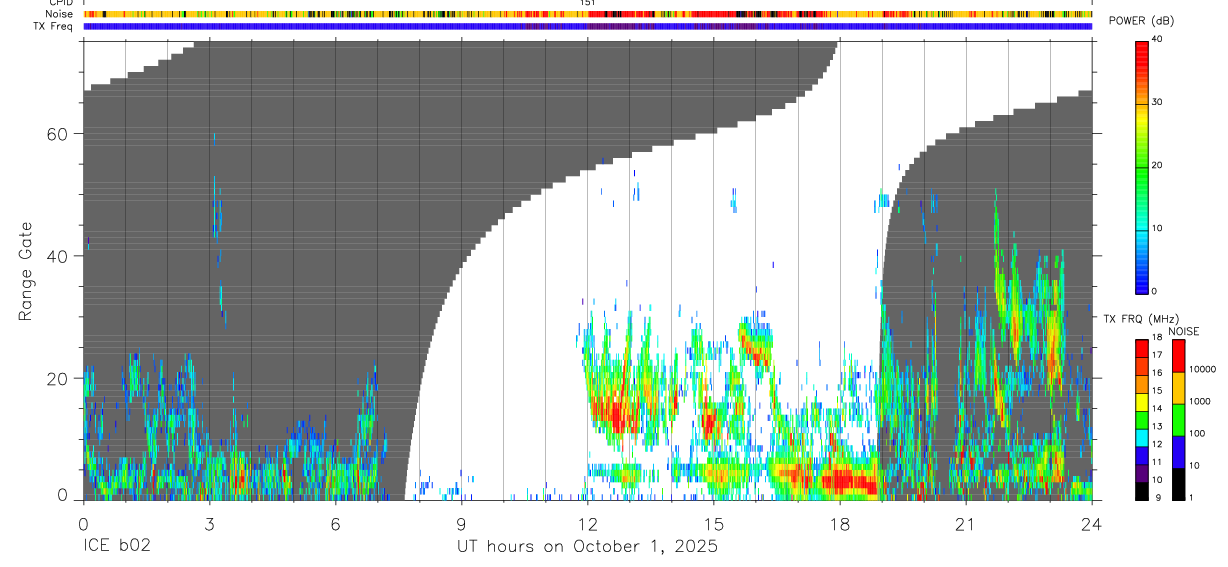The image size is (1228, 567).
Task: Click 'UT hours on October 1, 2025' label
Action: (587, 547)
